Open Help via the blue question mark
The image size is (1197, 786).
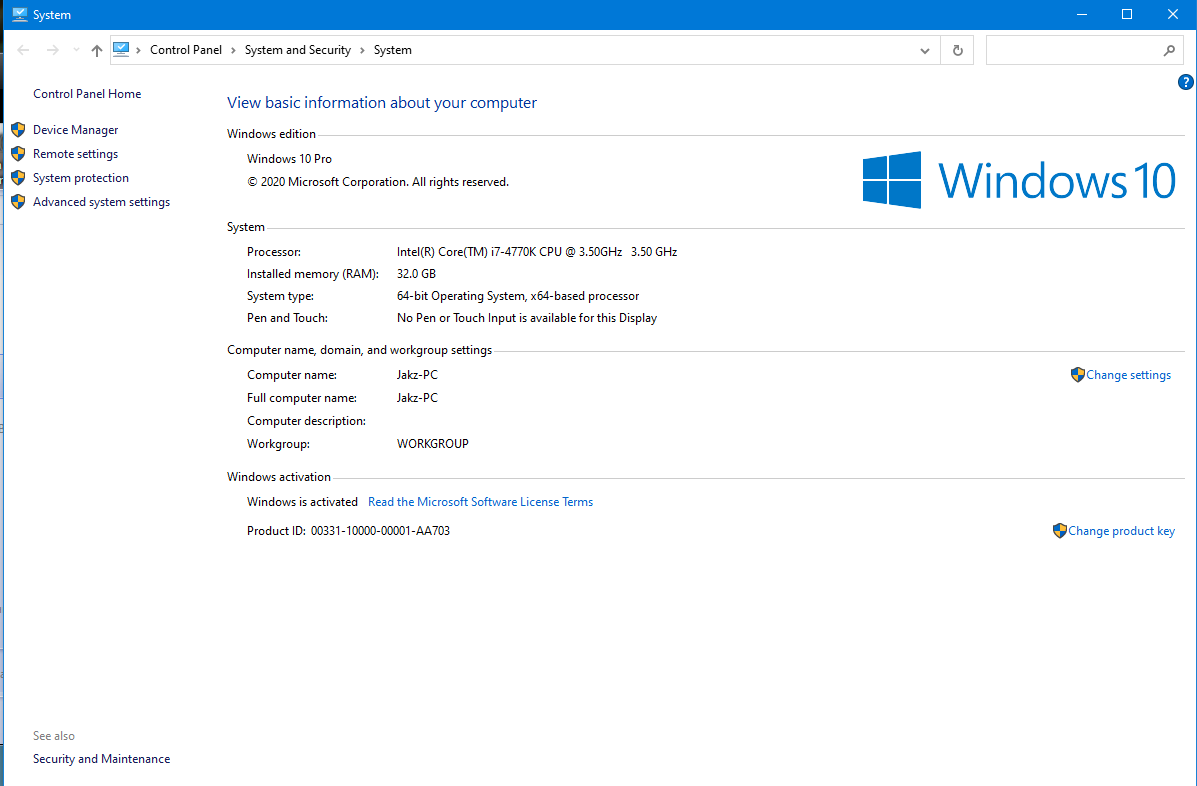[1186, 82]
